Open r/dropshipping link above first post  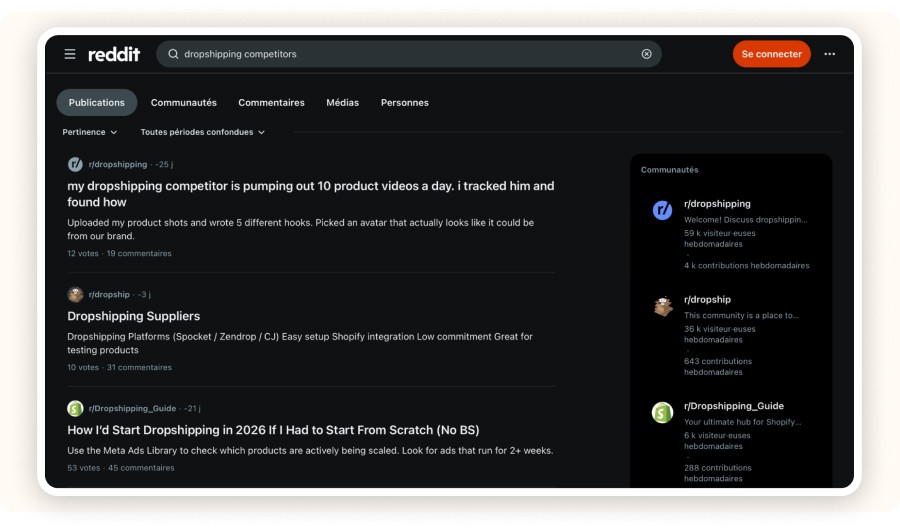tap(118, 164)
